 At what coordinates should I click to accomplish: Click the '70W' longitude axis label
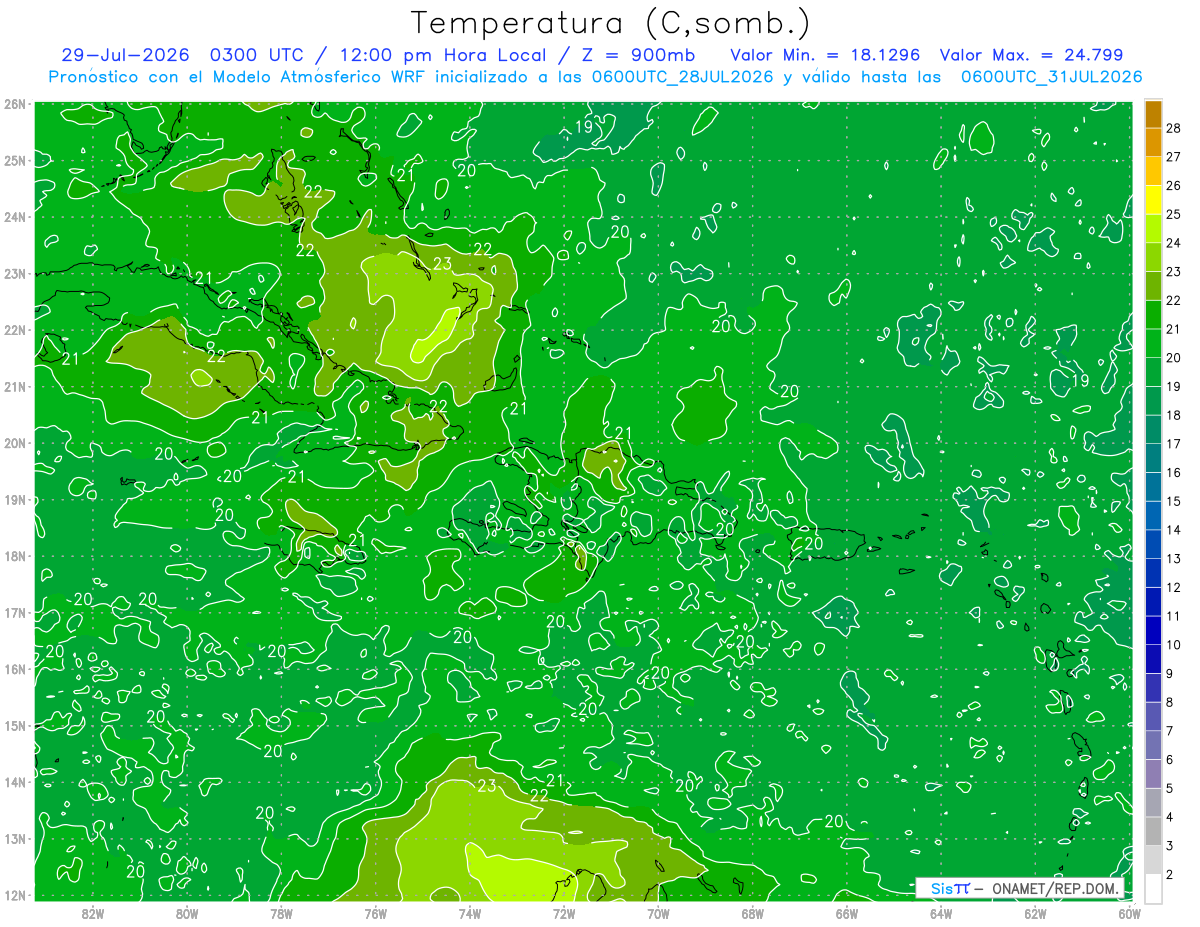pos(658,913)
